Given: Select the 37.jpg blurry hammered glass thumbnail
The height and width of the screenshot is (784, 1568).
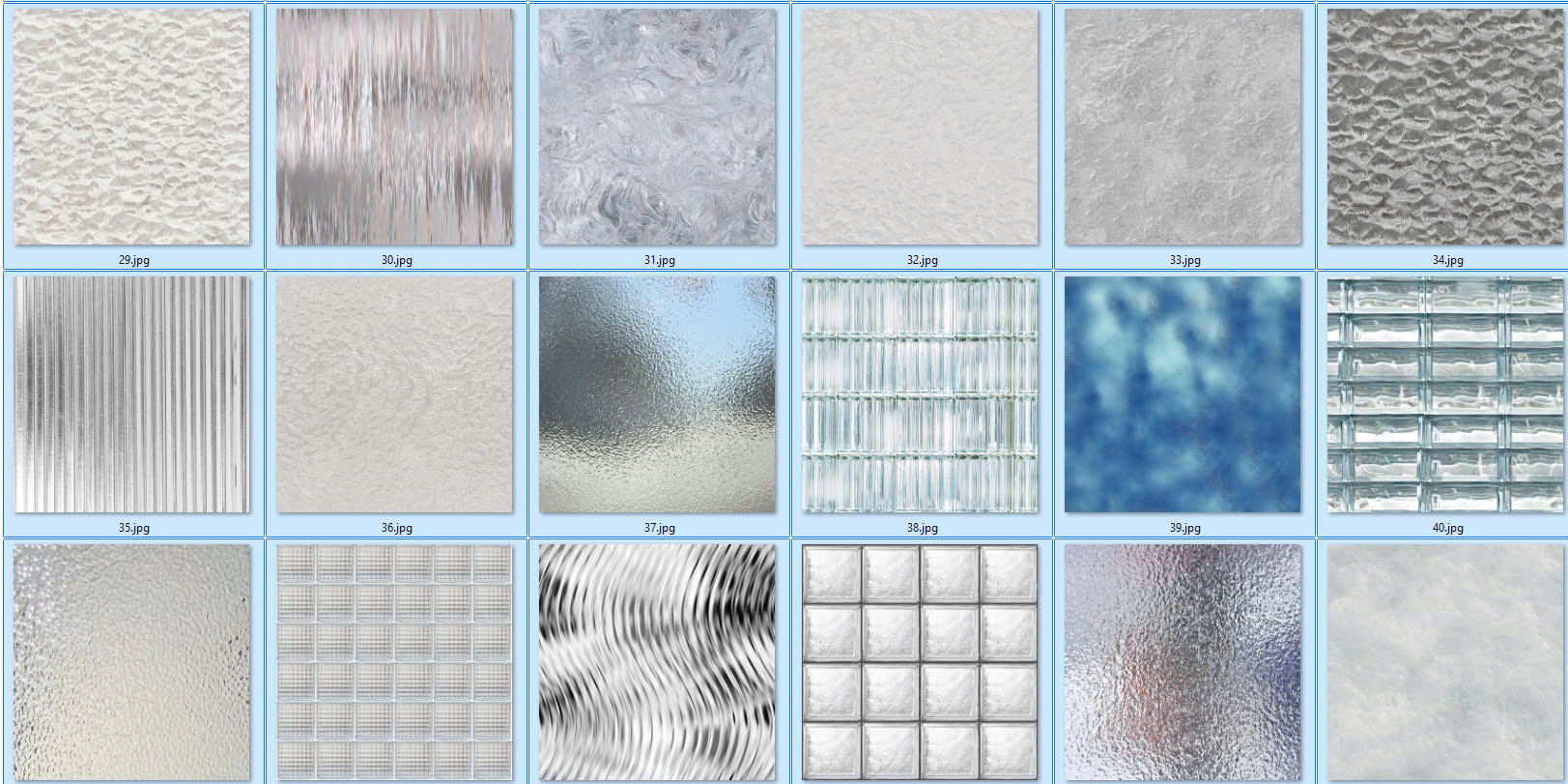Looking at the screenshot, I should tap(658, 394).
